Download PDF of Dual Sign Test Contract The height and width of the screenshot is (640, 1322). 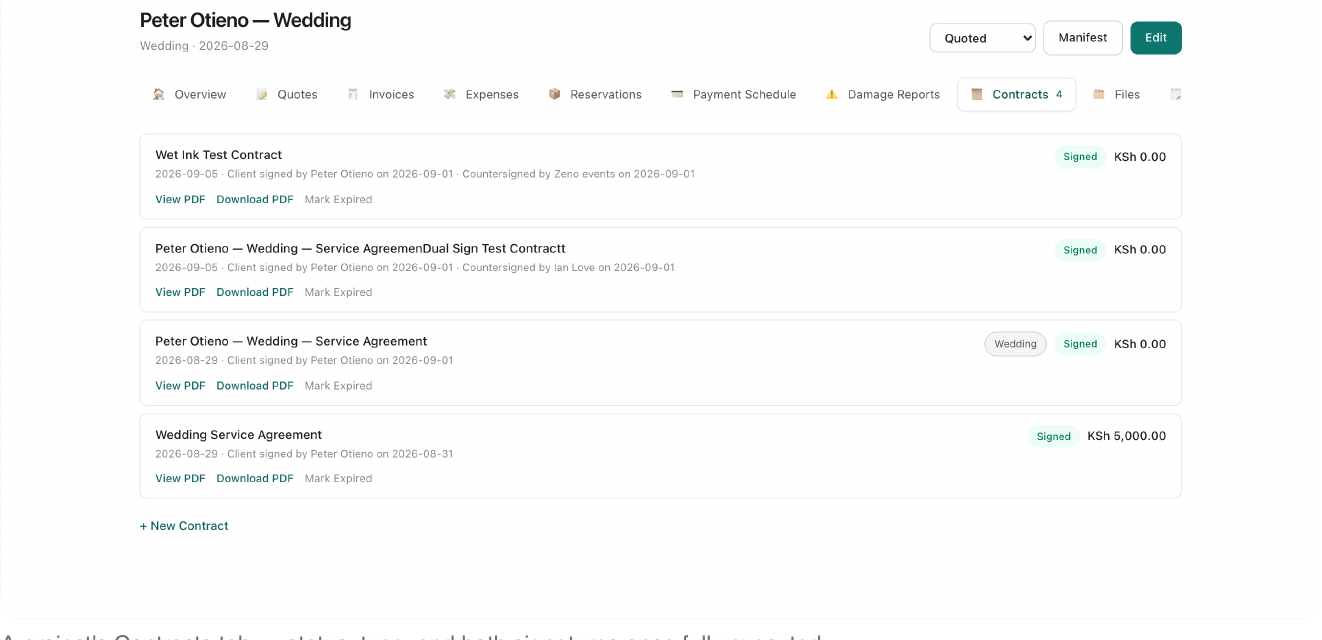tap(255, 292)
